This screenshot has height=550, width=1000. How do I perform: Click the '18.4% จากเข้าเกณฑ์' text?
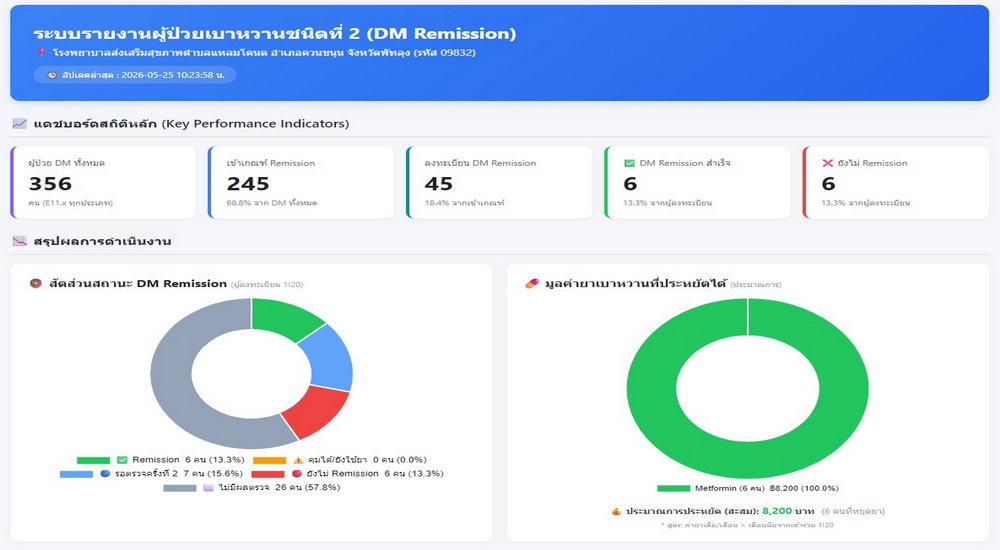pyautogui.click(x=464, y=203)
